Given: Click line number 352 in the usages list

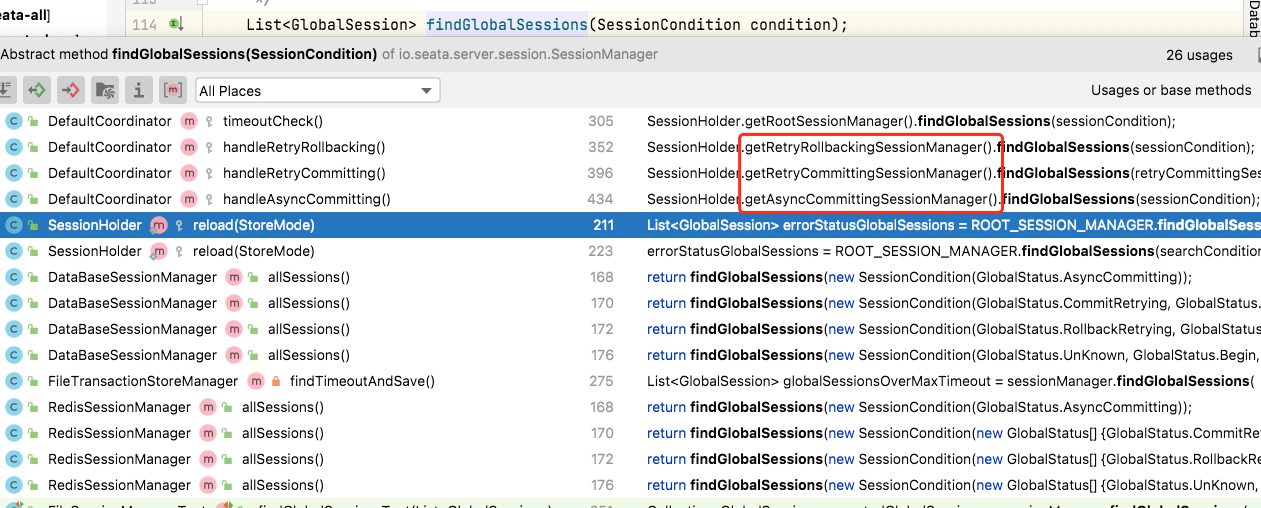Looking at the screenshot, I should (601, 147).
